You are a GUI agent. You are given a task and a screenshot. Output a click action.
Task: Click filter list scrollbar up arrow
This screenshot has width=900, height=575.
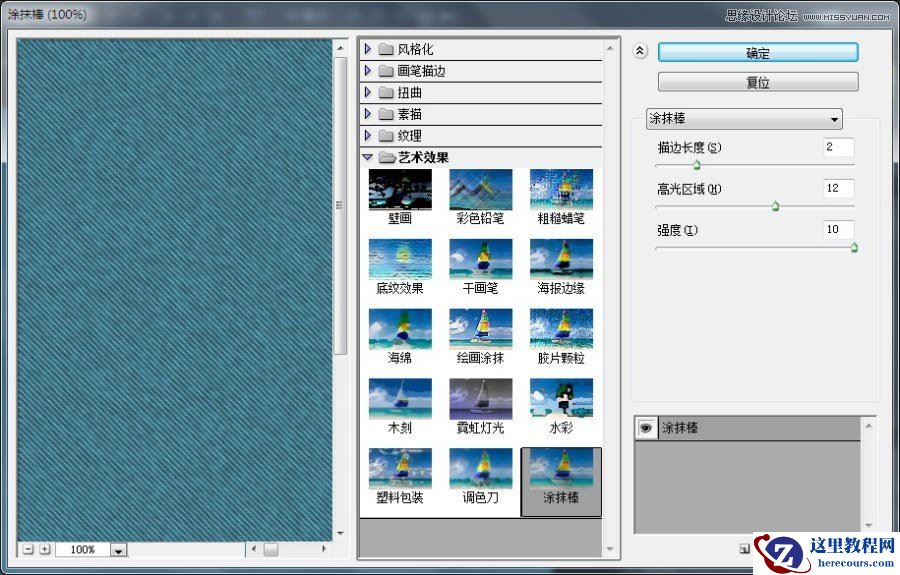[x=610, y=48]
